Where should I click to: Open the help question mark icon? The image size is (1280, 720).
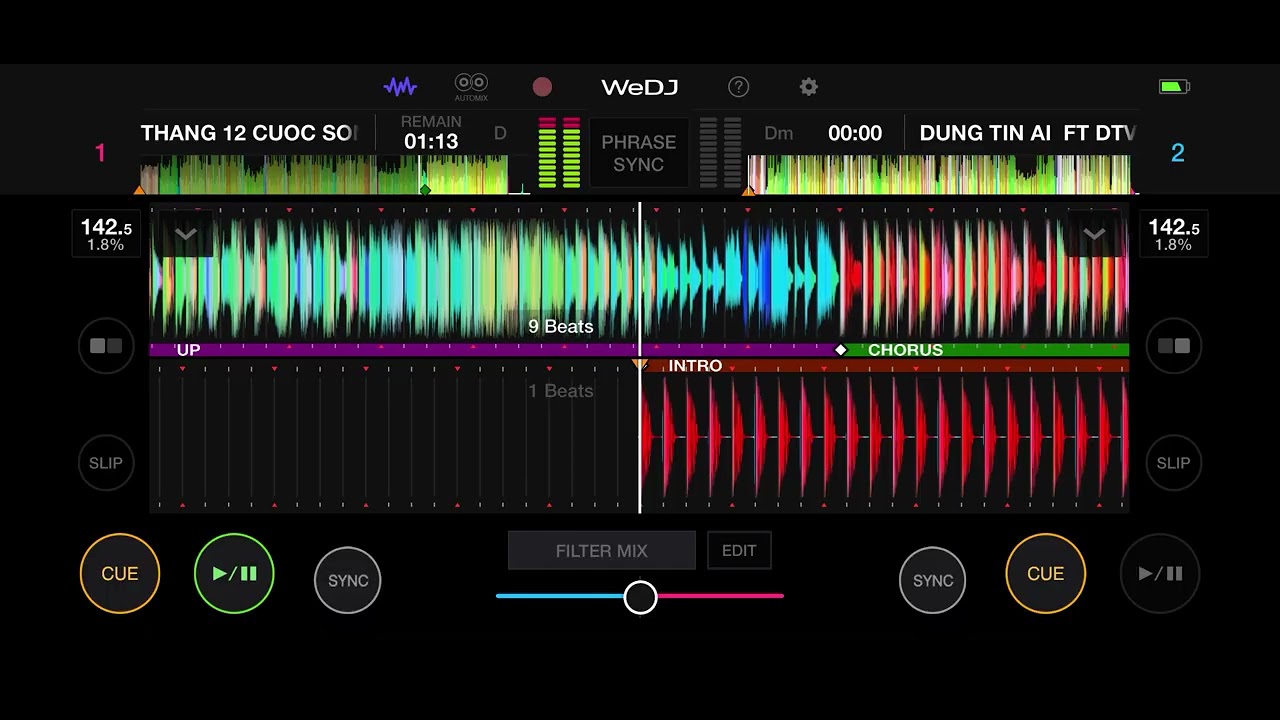pos(738,87)
